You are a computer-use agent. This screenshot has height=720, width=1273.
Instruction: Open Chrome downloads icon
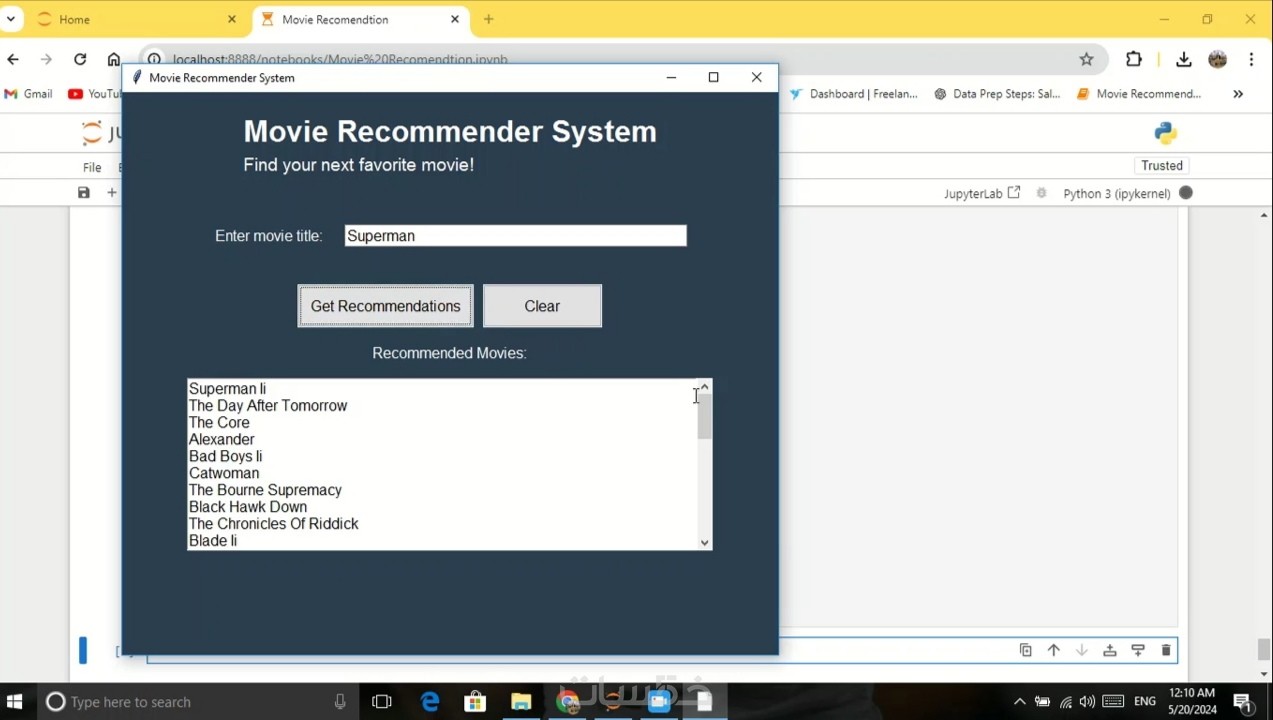tap(1184, 59)
